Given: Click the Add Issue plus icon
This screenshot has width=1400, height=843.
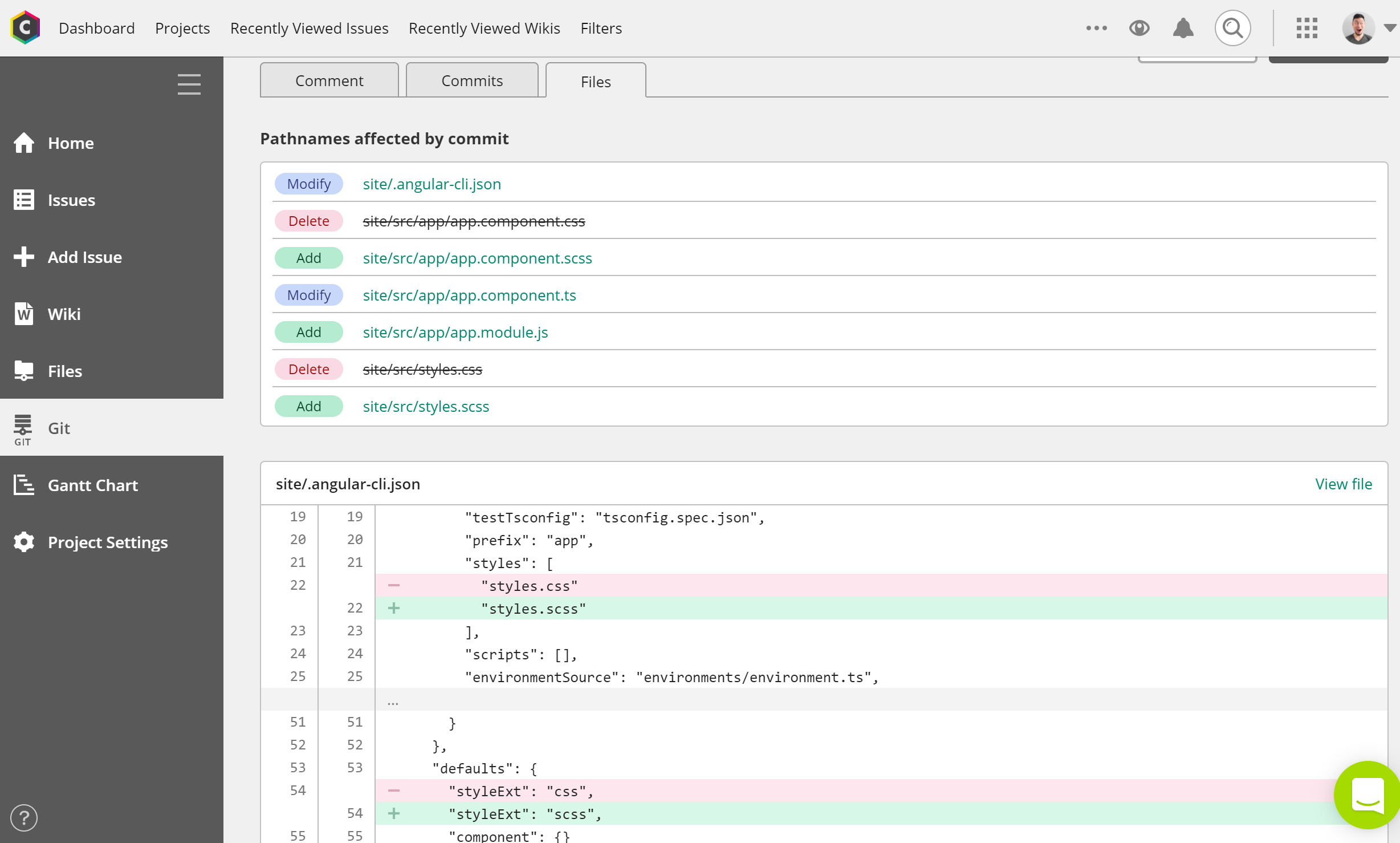Looking at the screenshot, I should pyautogui.click(x=24, y=257).
